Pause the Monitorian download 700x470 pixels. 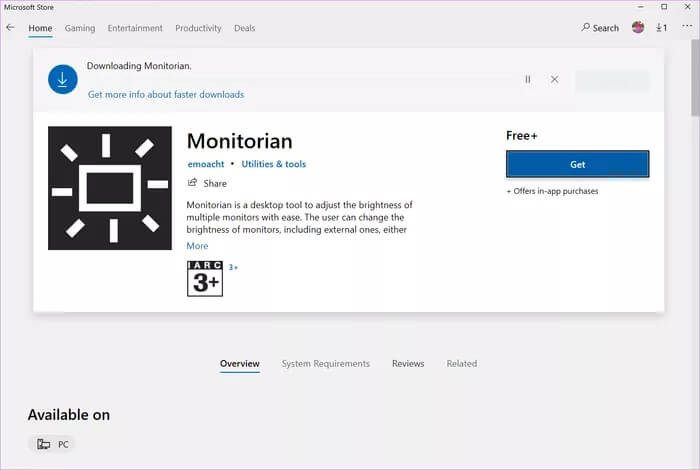coord(528,79)
